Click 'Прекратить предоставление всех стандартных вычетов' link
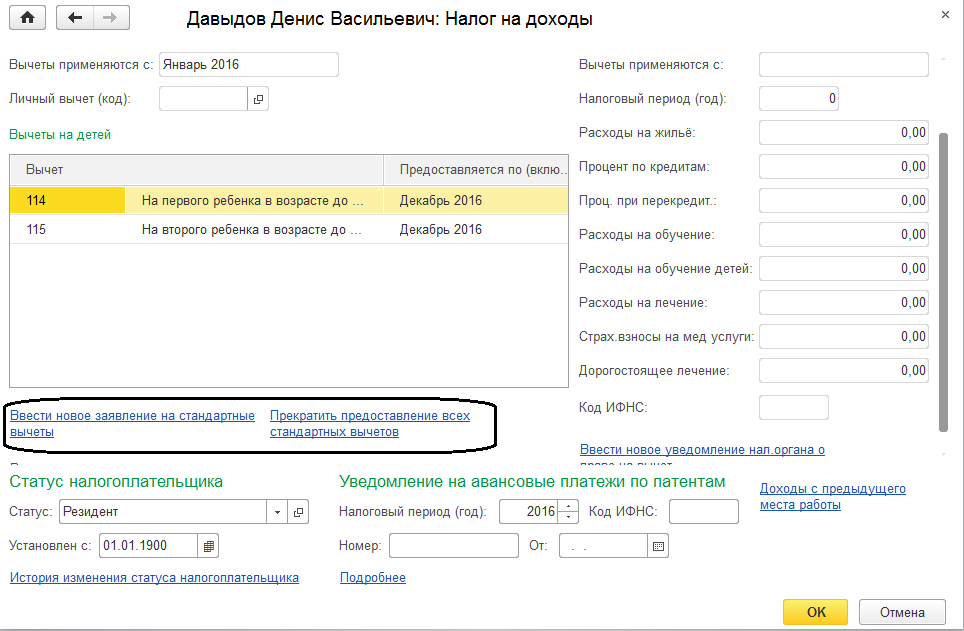The width and height of the screenshot is (964, 631). tap(369, 423)
